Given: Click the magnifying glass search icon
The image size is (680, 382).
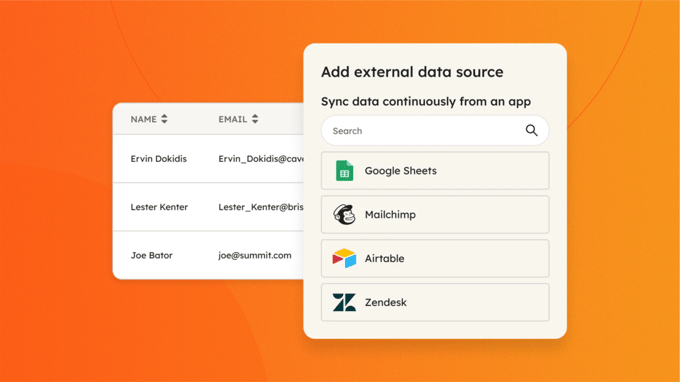Looking at the screenshot, I should point(532,130).
